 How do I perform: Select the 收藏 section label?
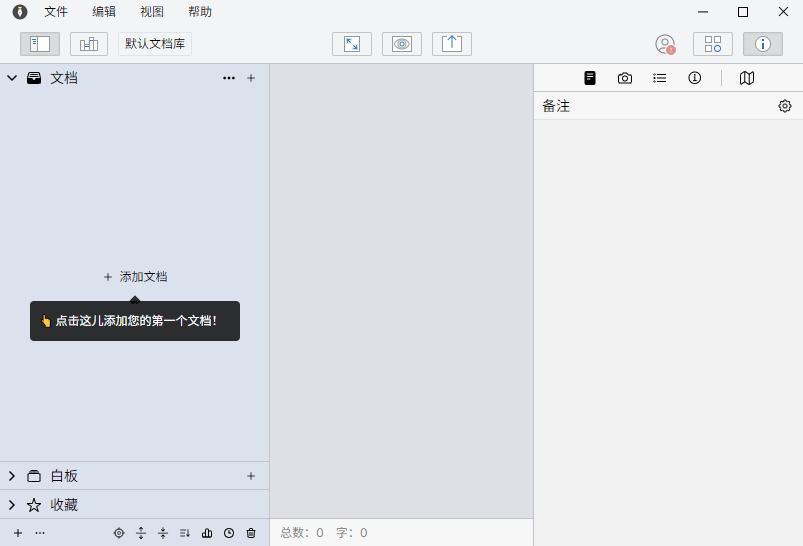[64, 505]
